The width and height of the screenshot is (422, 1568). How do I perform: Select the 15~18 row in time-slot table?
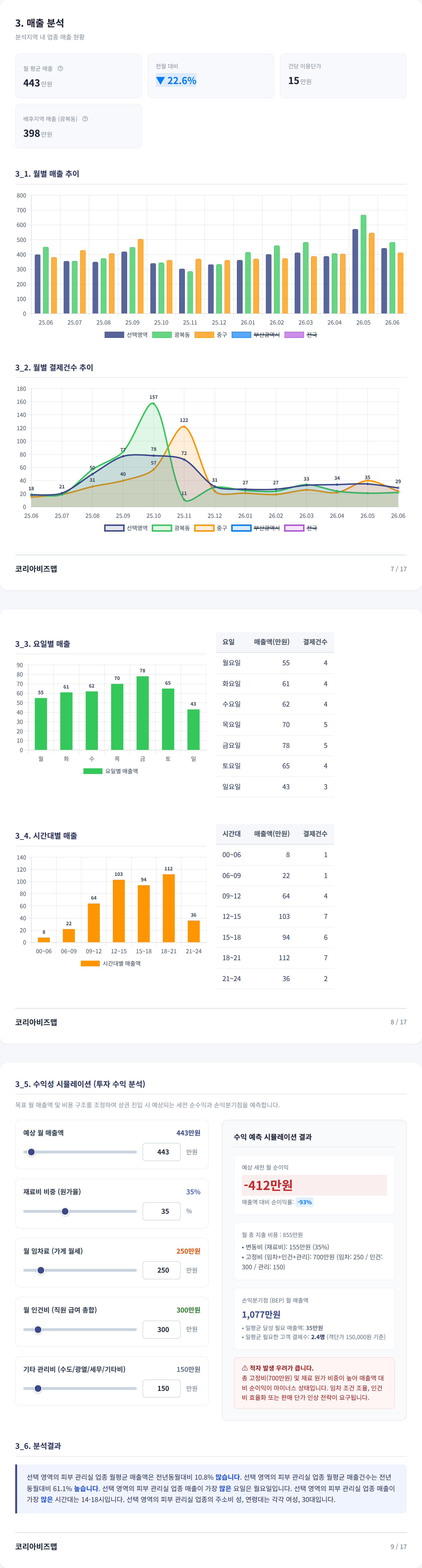tap(275, 937)
